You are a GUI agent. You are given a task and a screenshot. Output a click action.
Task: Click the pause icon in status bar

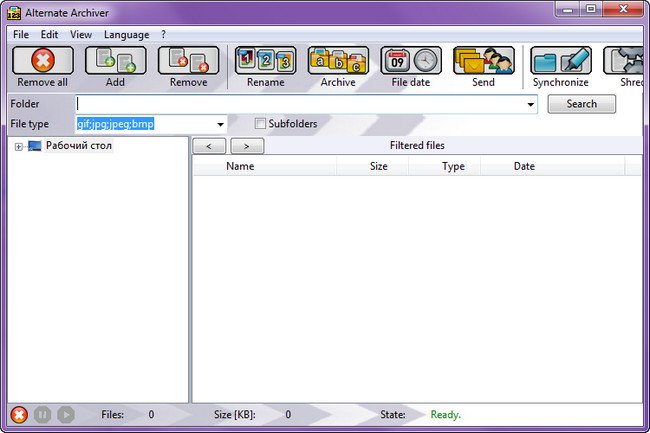[42, 414]
